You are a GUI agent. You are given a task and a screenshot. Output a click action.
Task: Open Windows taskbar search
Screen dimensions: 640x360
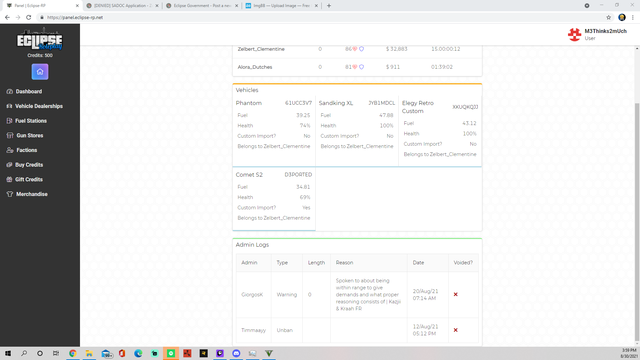click(24, 353)
